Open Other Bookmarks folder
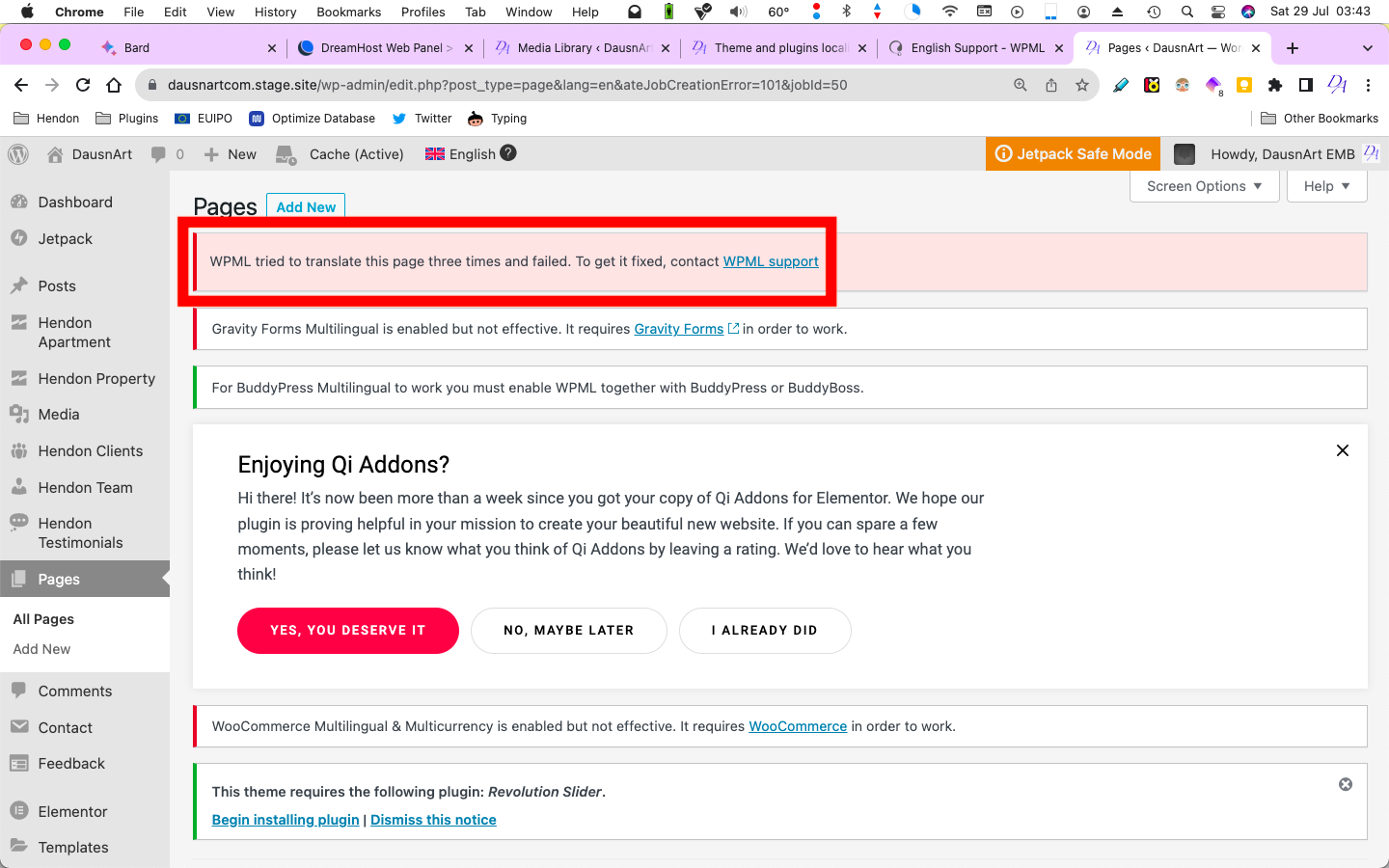The height and width of the screenshot is (868, 1389). pyautogui.click(x=1320, y=119)
